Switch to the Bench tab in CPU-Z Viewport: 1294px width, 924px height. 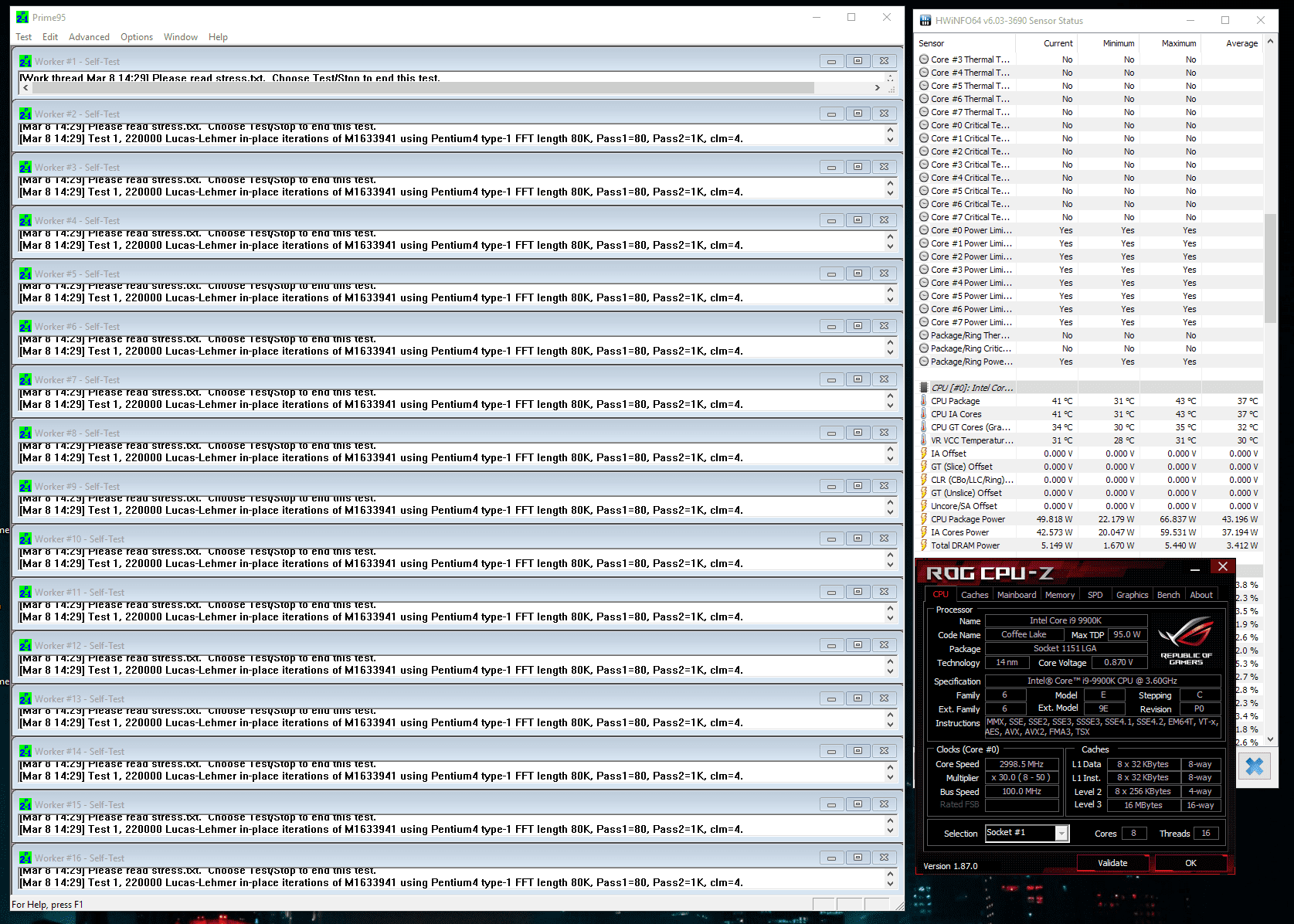coord(1169,595)
